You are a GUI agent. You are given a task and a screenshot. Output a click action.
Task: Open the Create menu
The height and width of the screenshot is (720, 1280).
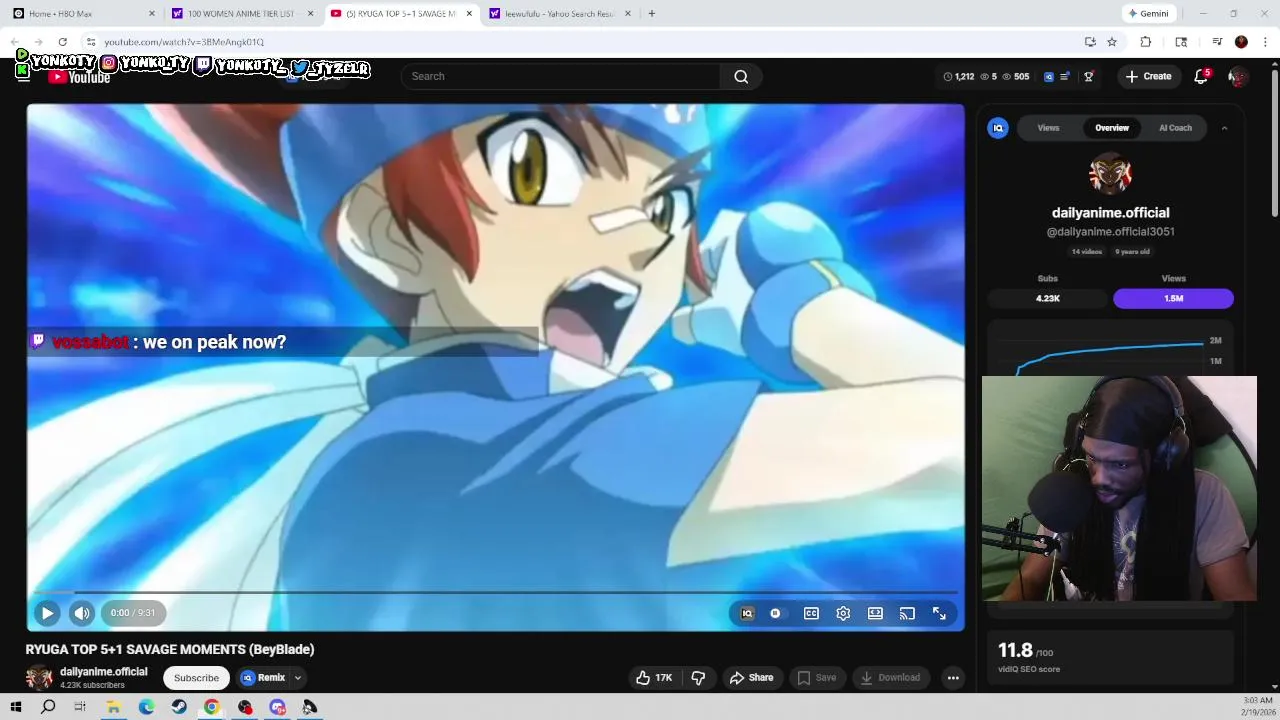click(x=1148, y=76)
